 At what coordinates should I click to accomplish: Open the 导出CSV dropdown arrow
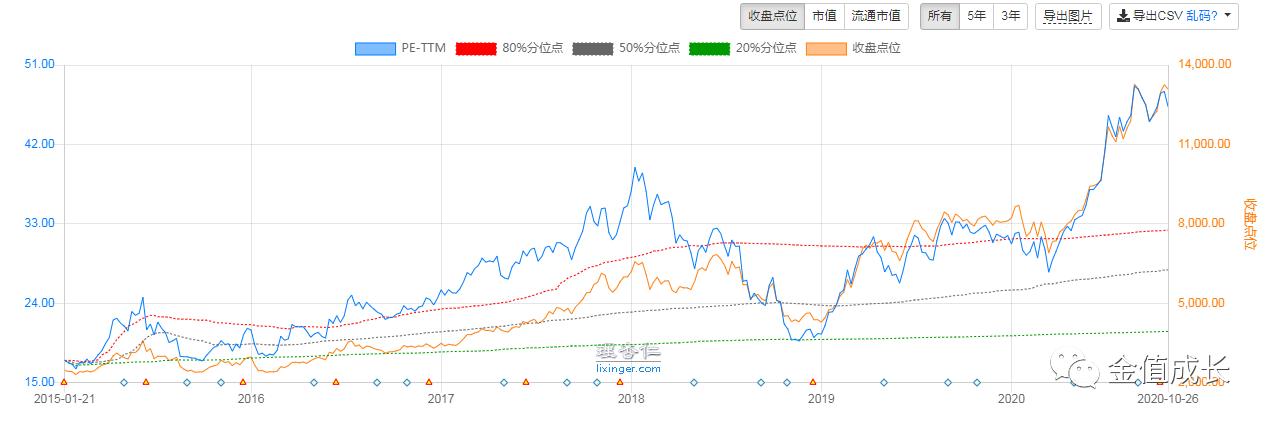1226,16
